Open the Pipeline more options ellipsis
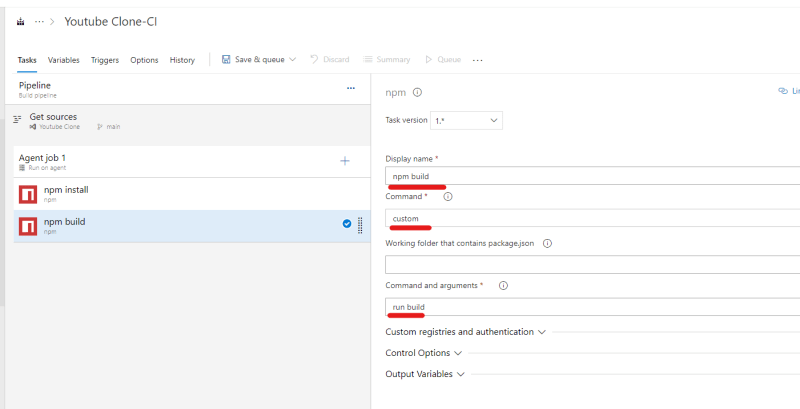The height and width of the screenshot is (409, 800). [351, 88]
